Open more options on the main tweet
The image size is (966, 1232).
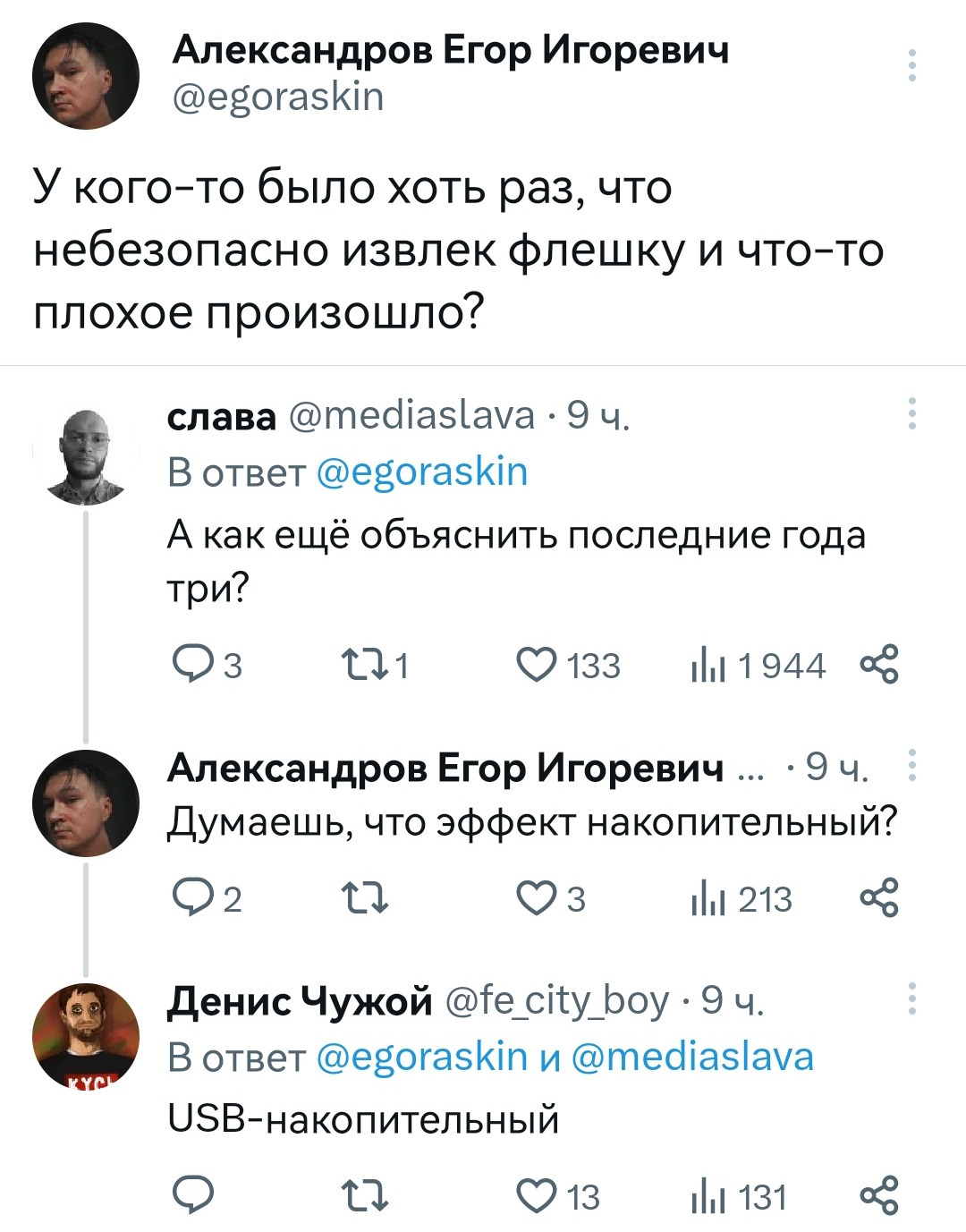911,66
